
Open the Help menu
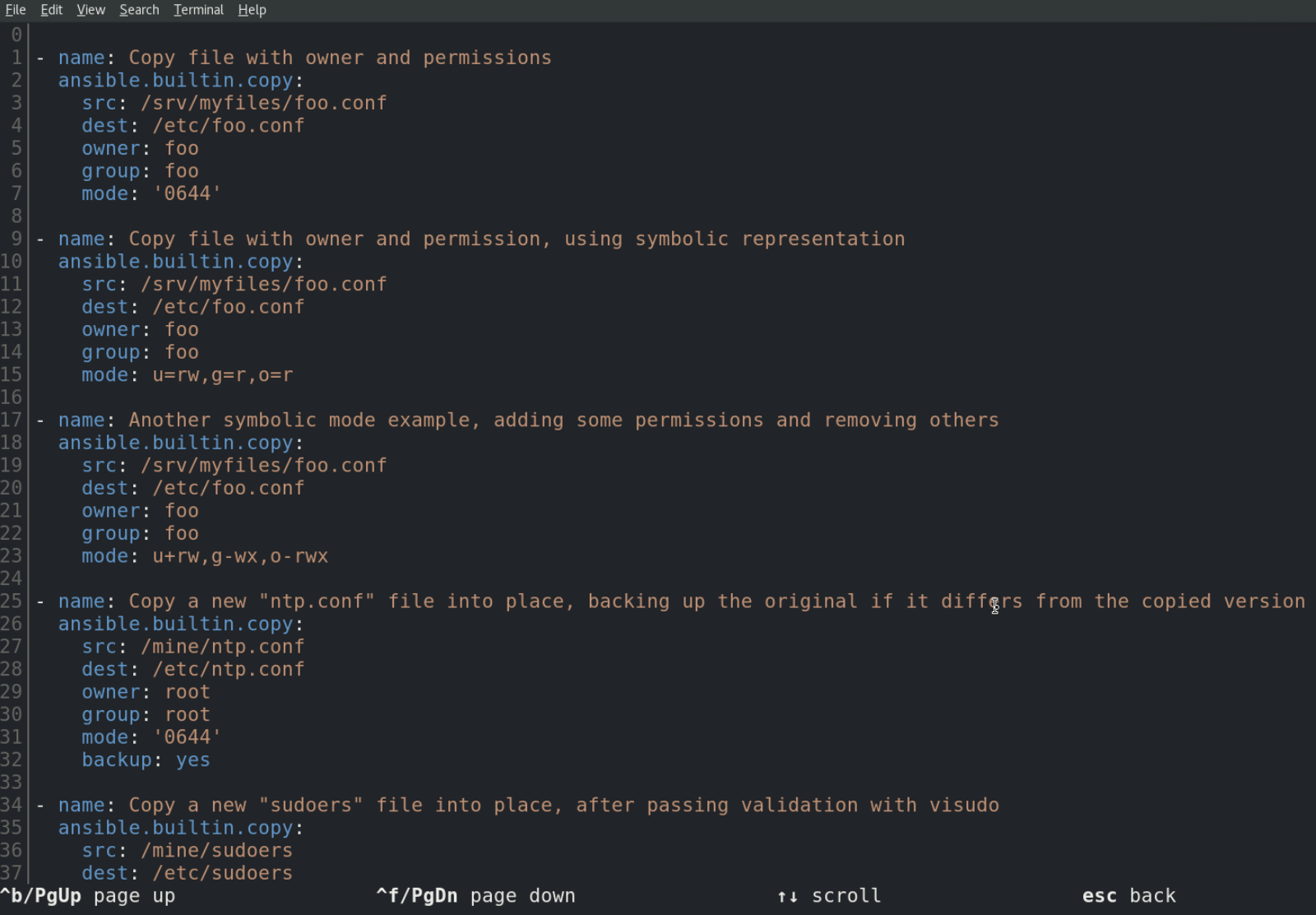[252, 10]
